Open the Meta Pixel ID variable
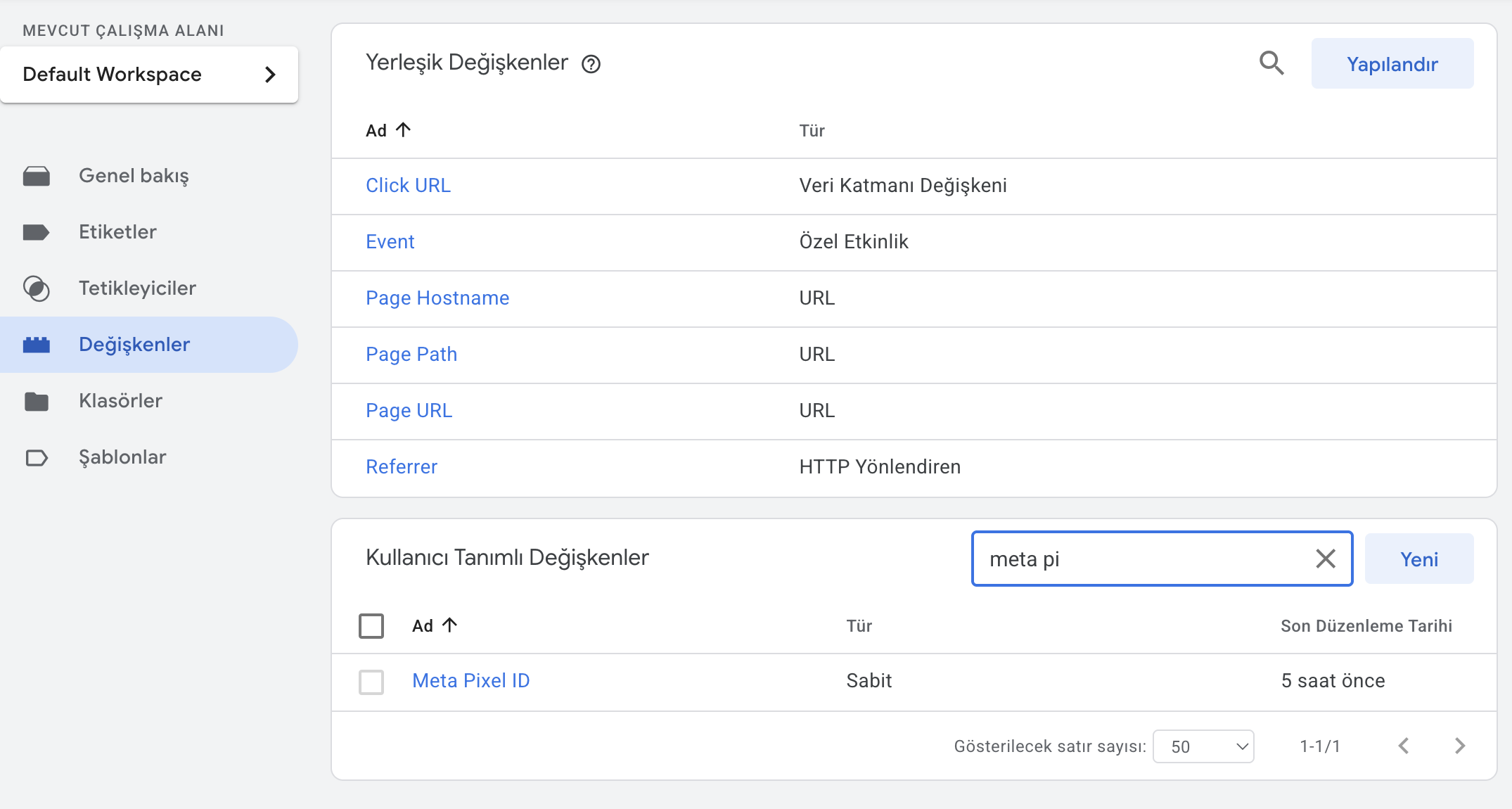 point(470,681)
